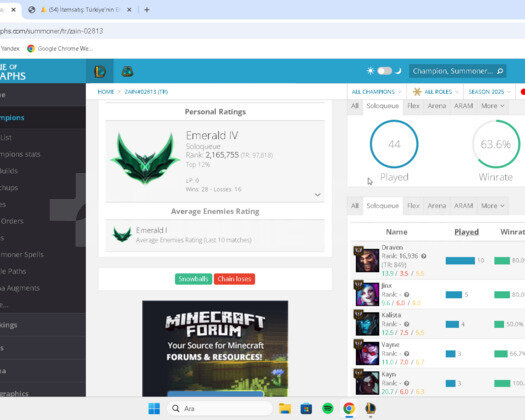
Task: Open the Season 2025 dropdown
Action: point(489,92)
